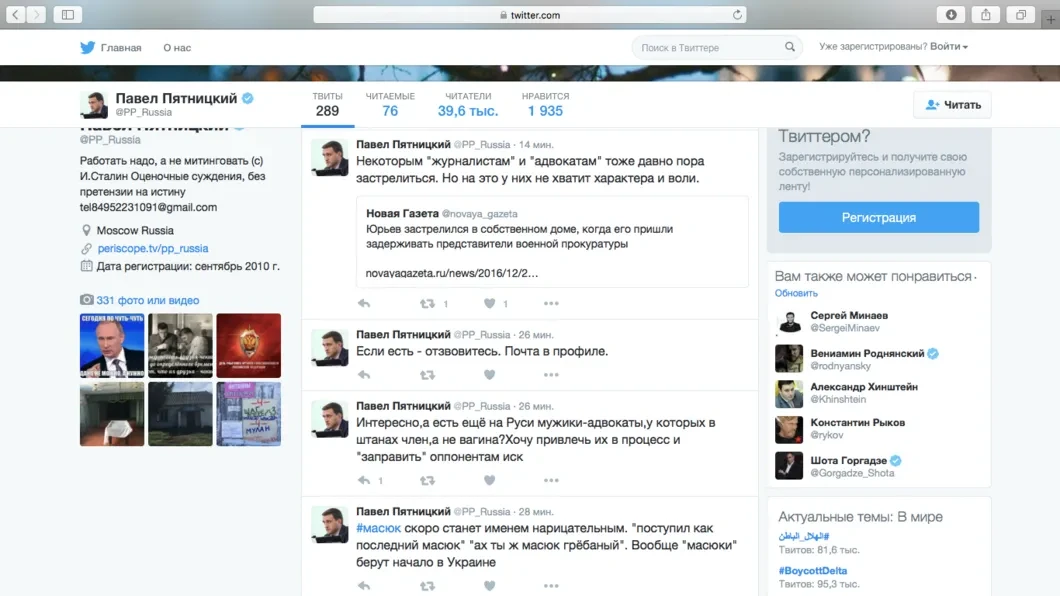Viewport: 1060px width, 596px height.
Task: Toggle the Safari sidebar button
Action: click(x=68, y=15)
